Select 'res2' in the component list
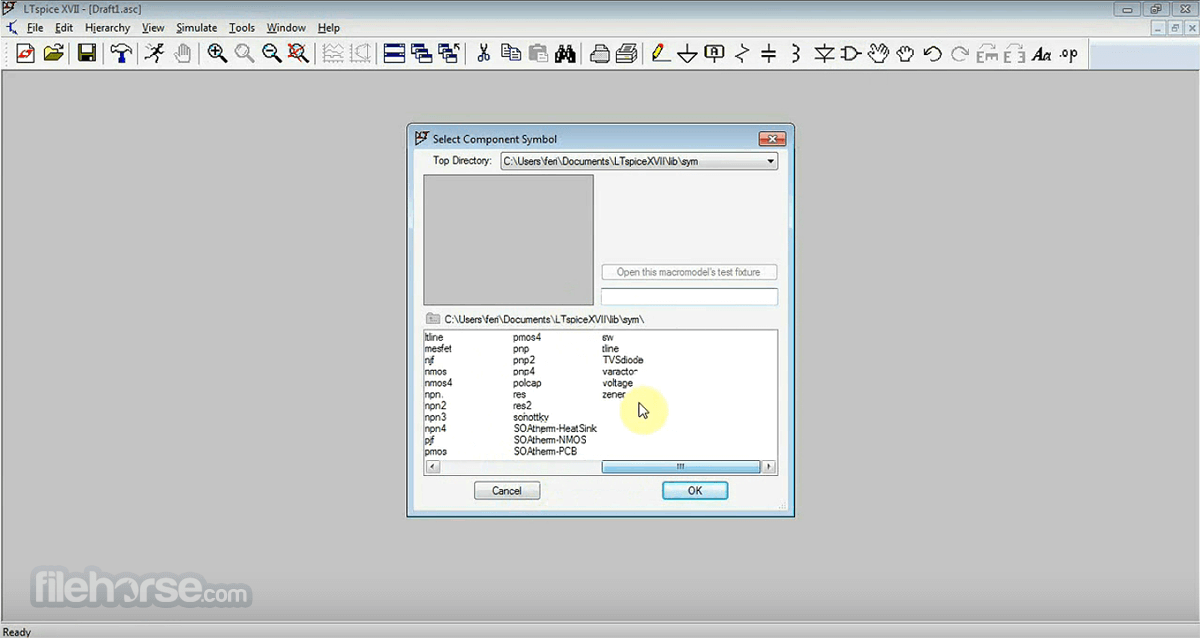The height and width of the screenshot is (638, 1200). coord(522,406)
